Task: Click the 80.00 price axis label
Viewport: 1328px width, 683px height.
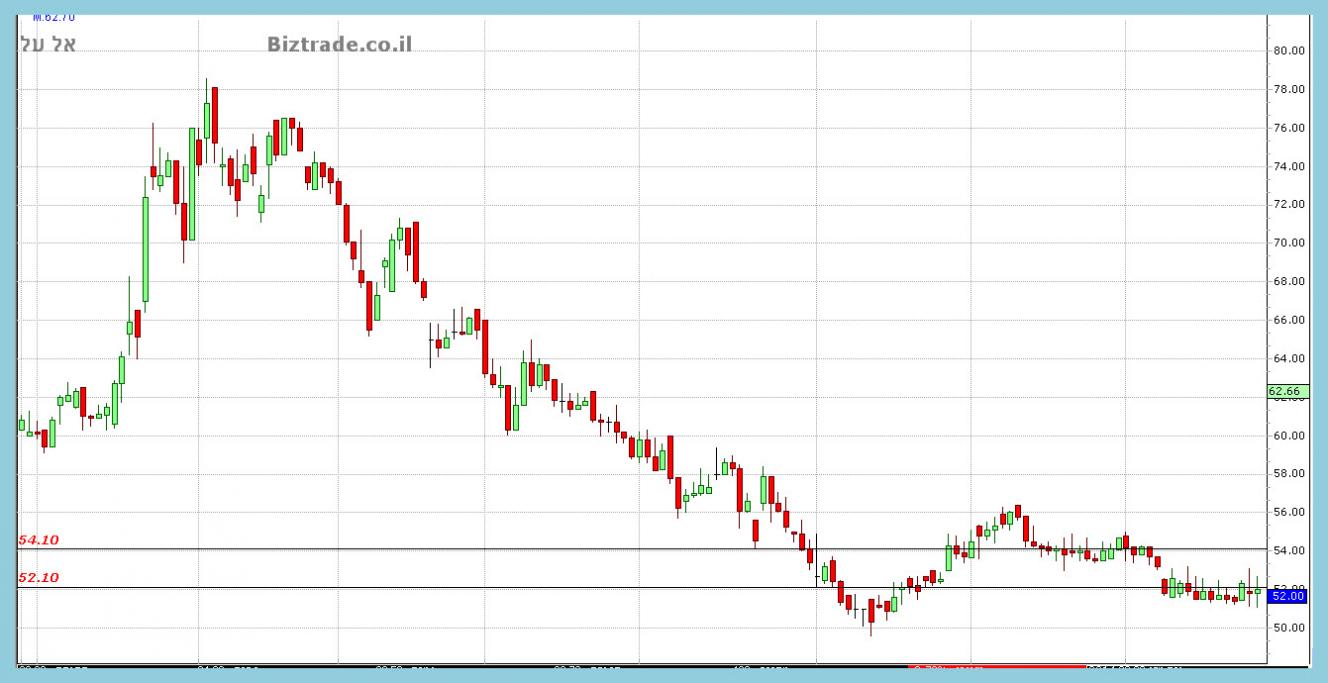Action: coord(1289,51)
